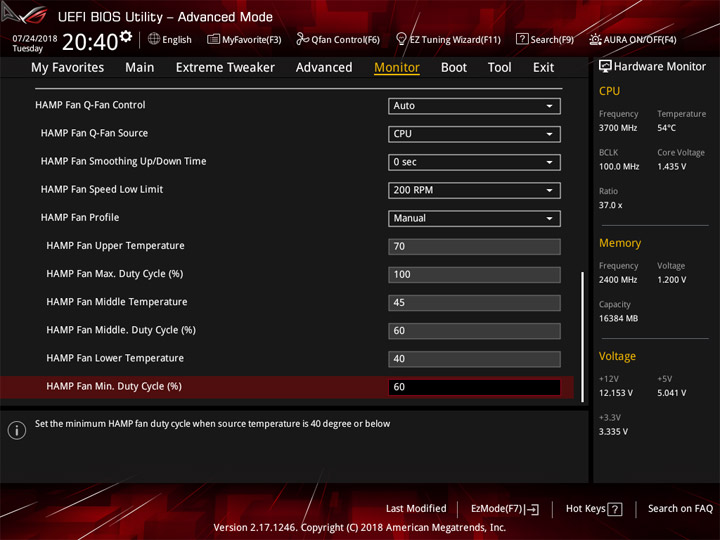Click the CPU temperature 54°C value
Screen dimensions: 720x540
[x=666, y=128]
